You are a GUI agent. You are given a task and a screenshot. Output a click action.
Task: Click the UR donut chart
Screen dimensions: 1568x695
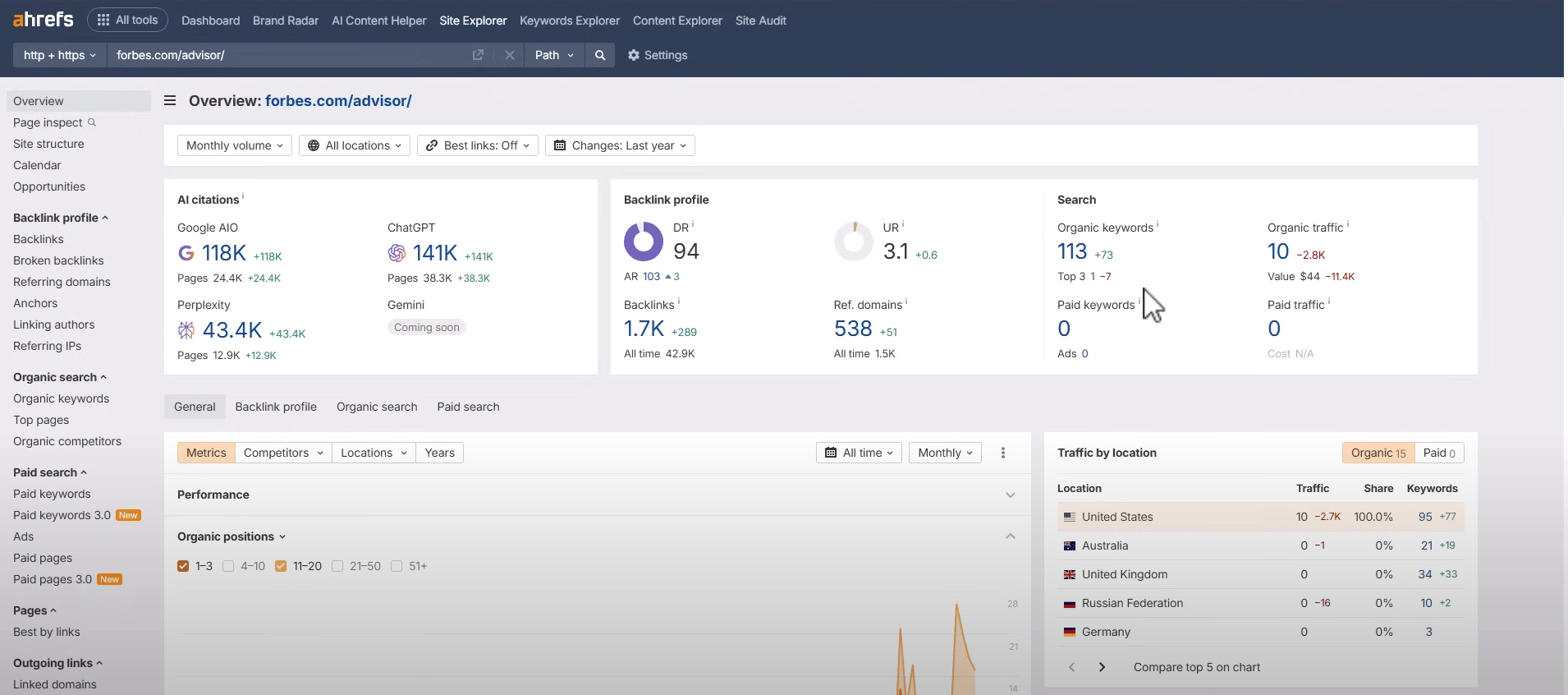(x=854, y=242)
